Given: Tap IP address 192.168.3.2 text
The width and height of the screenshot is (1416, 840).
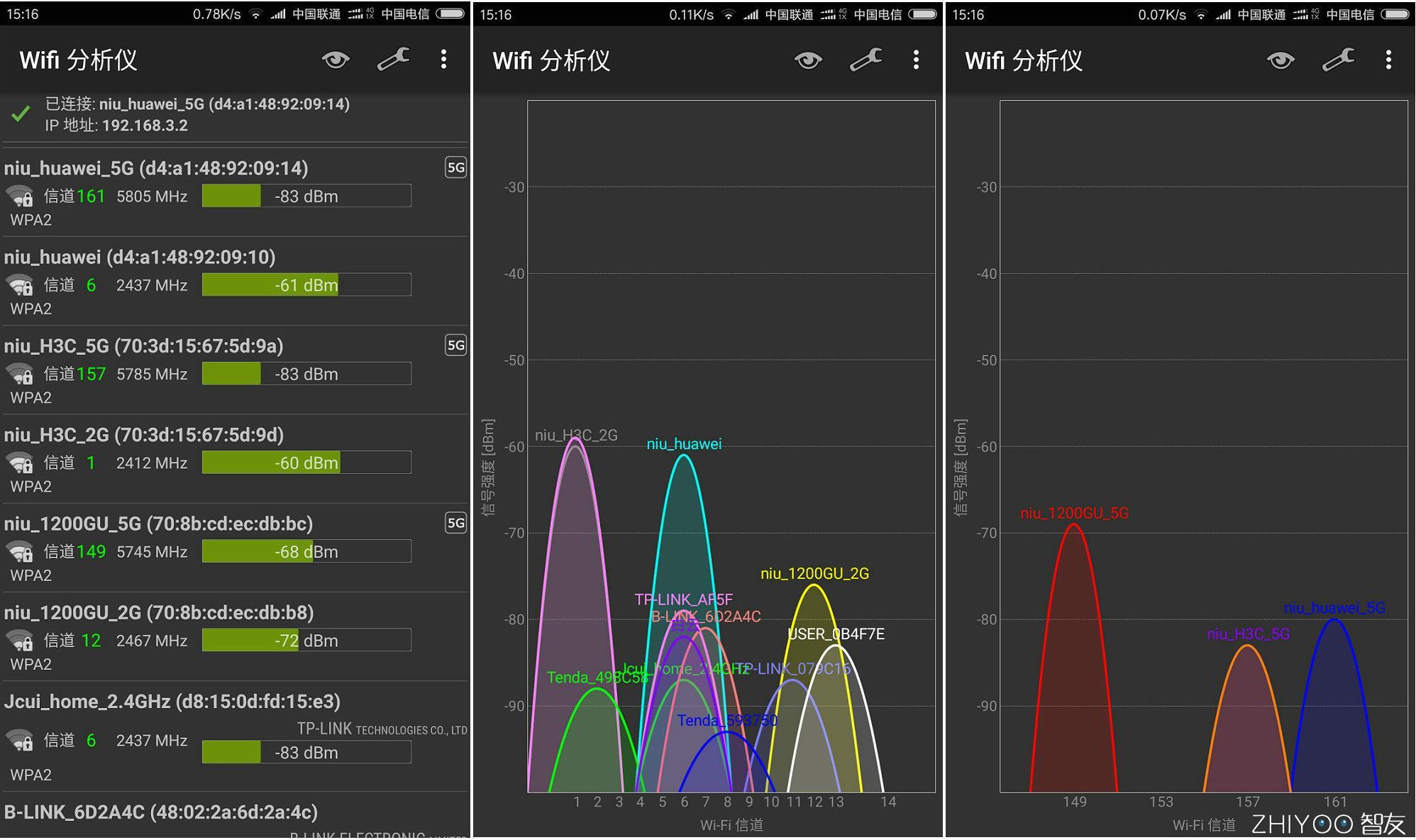Looking at the screenshot, I should point(145,126).
